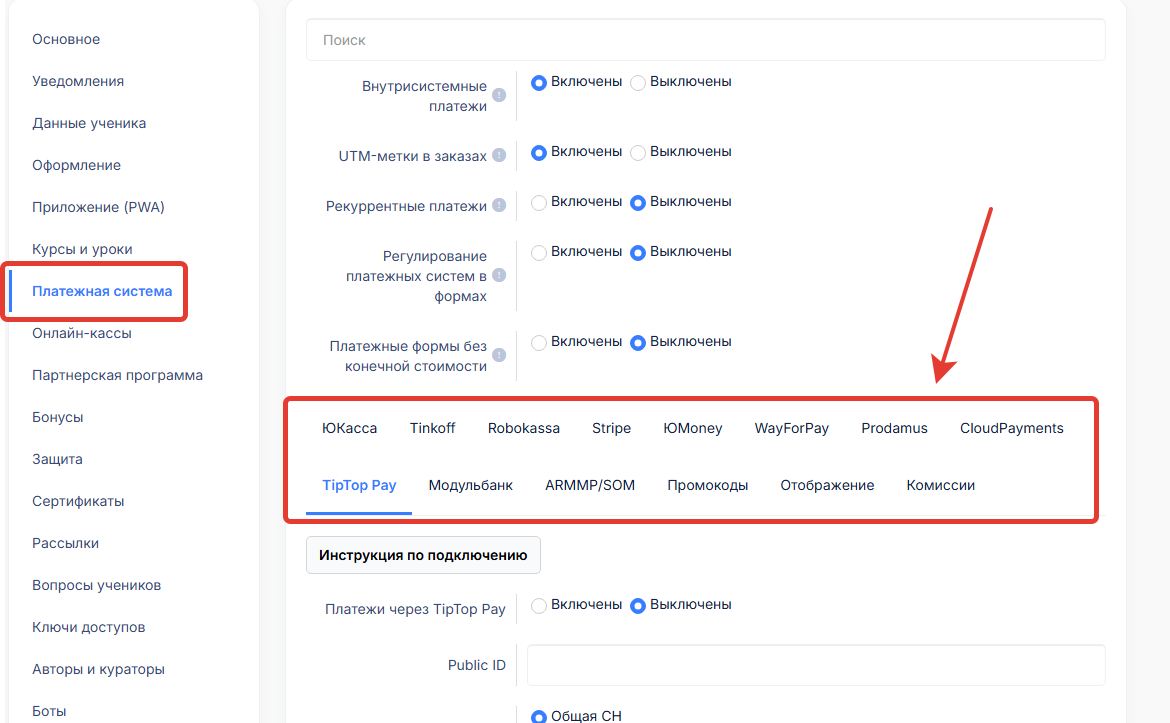The height and width of the screenshot is (723, 1170).
Task: Click info icon next to Внутрисистемные платежи
Action: point(499,96)
